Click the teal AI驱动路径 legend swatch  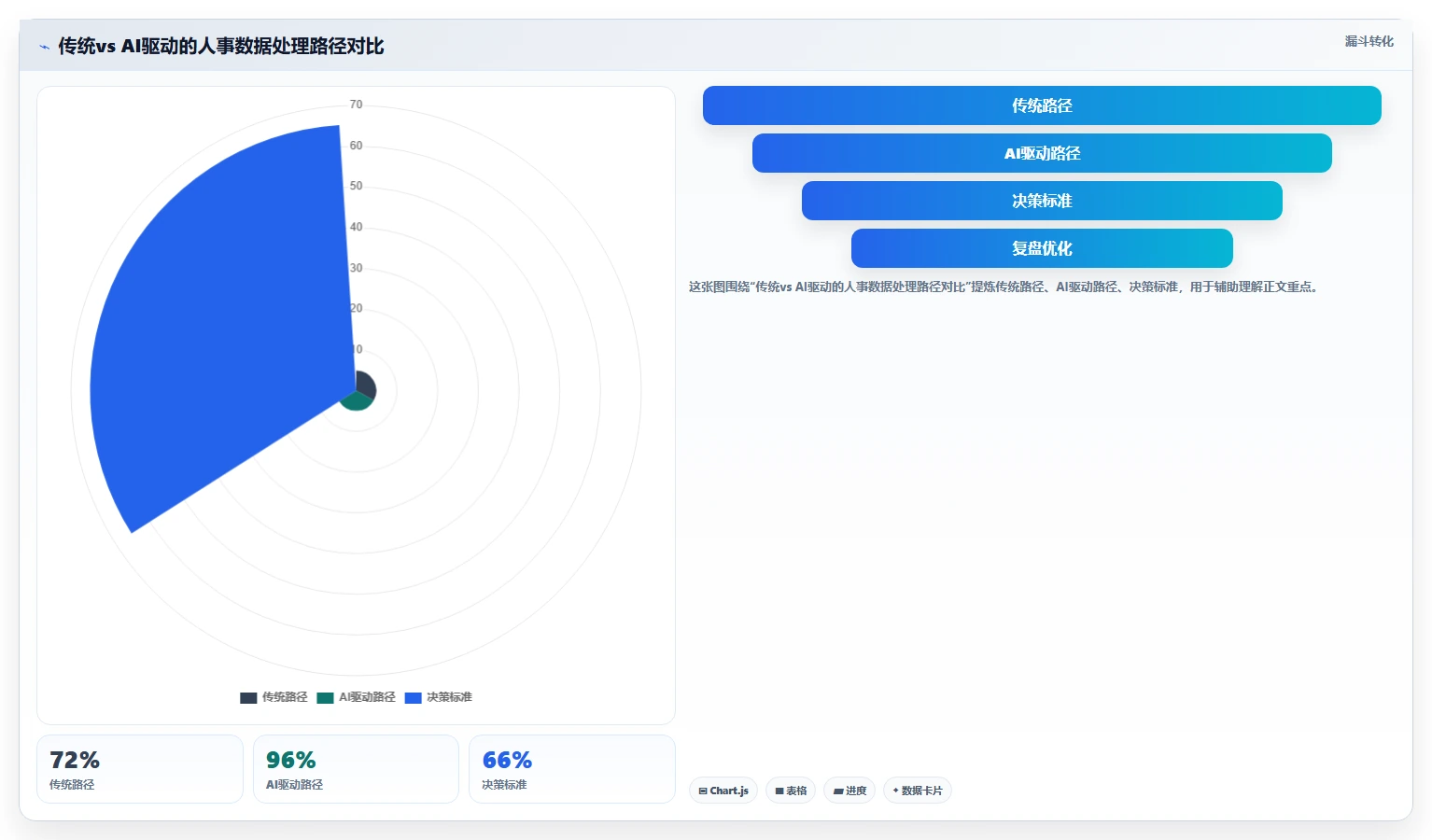pos(325,698)
